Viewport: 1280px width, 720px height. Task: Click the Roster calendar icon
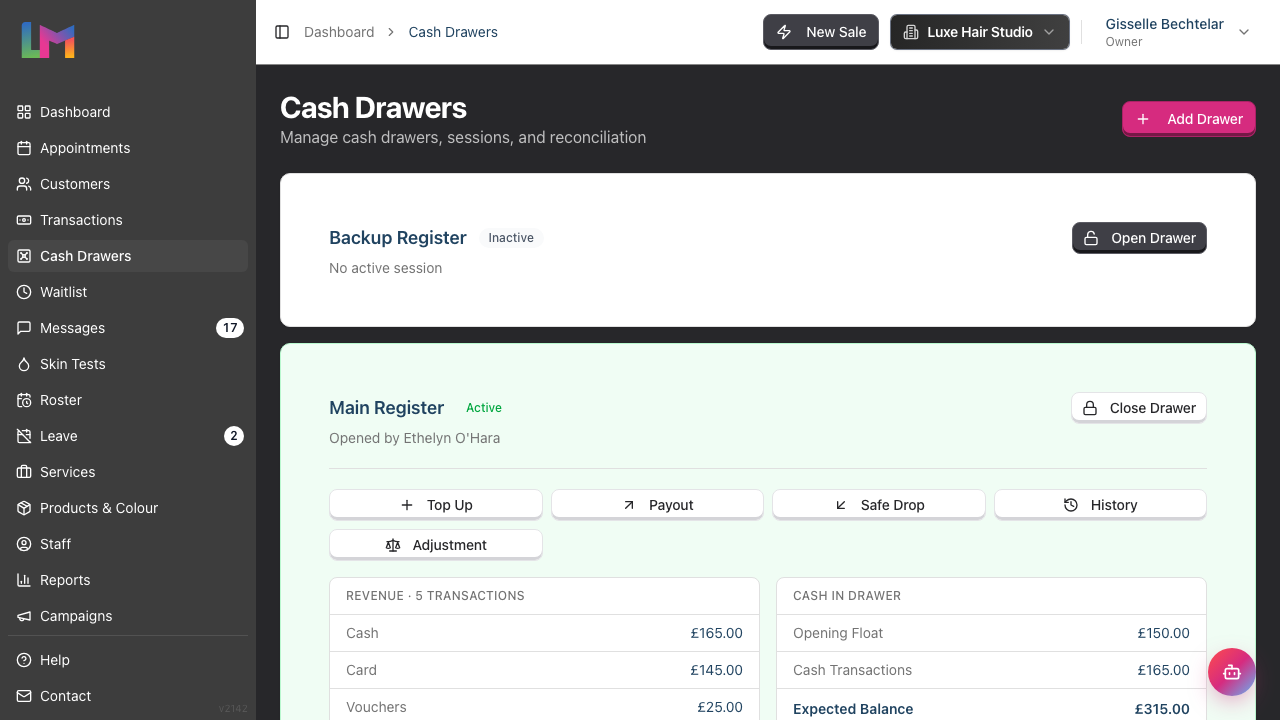pyautogui.click(x=24, y=400)
